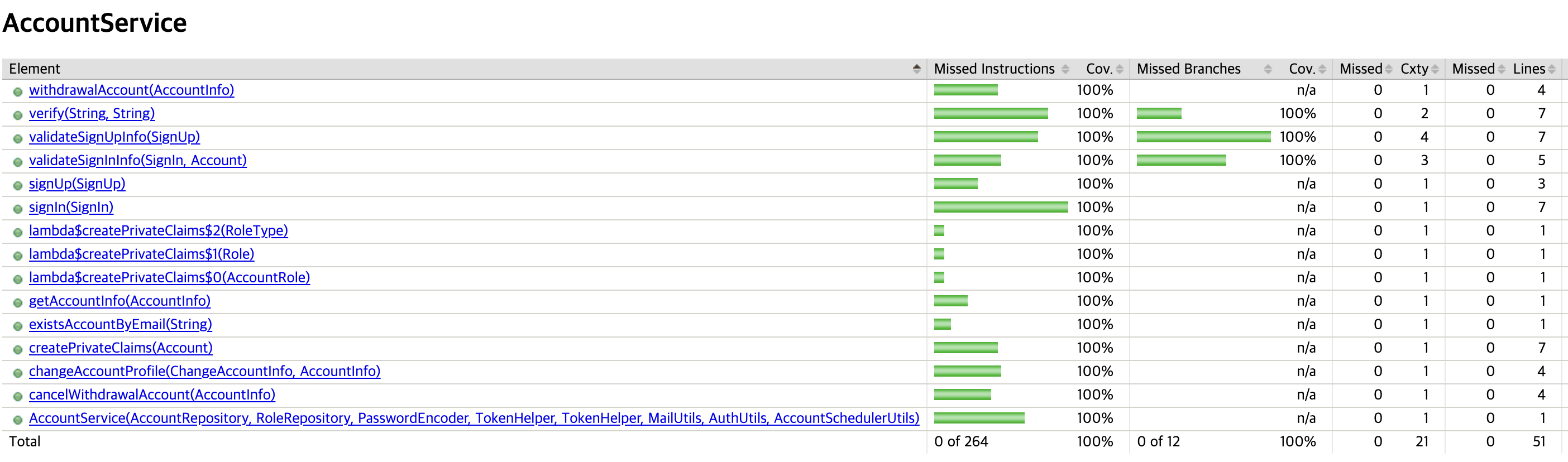Open validateSignUpInfo(SignUp) method link
This screenshot has width=1568, height=462.
114,137
